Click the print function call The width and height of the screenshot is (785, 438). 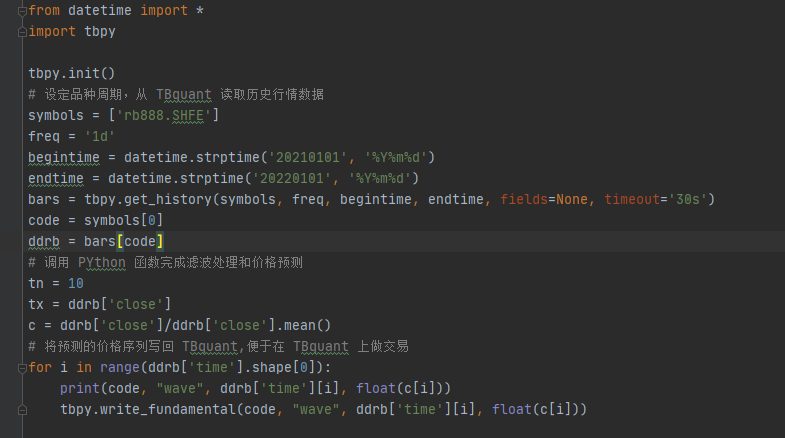[x=80, y=389]
